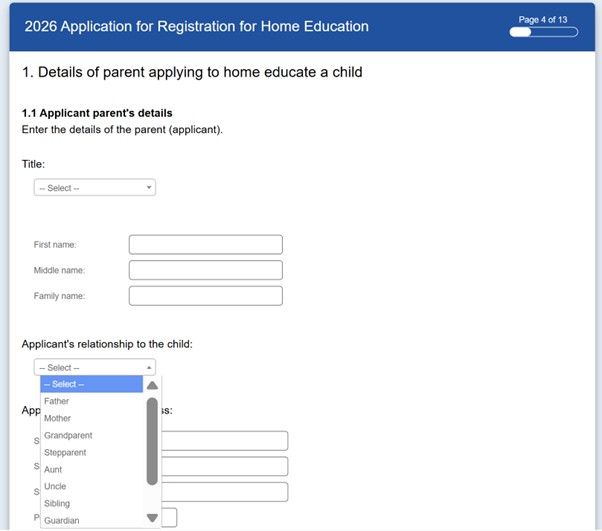Screen dimensions: 602x531
Task: Choose Father from the relationship list
Action: click(91, 401)
